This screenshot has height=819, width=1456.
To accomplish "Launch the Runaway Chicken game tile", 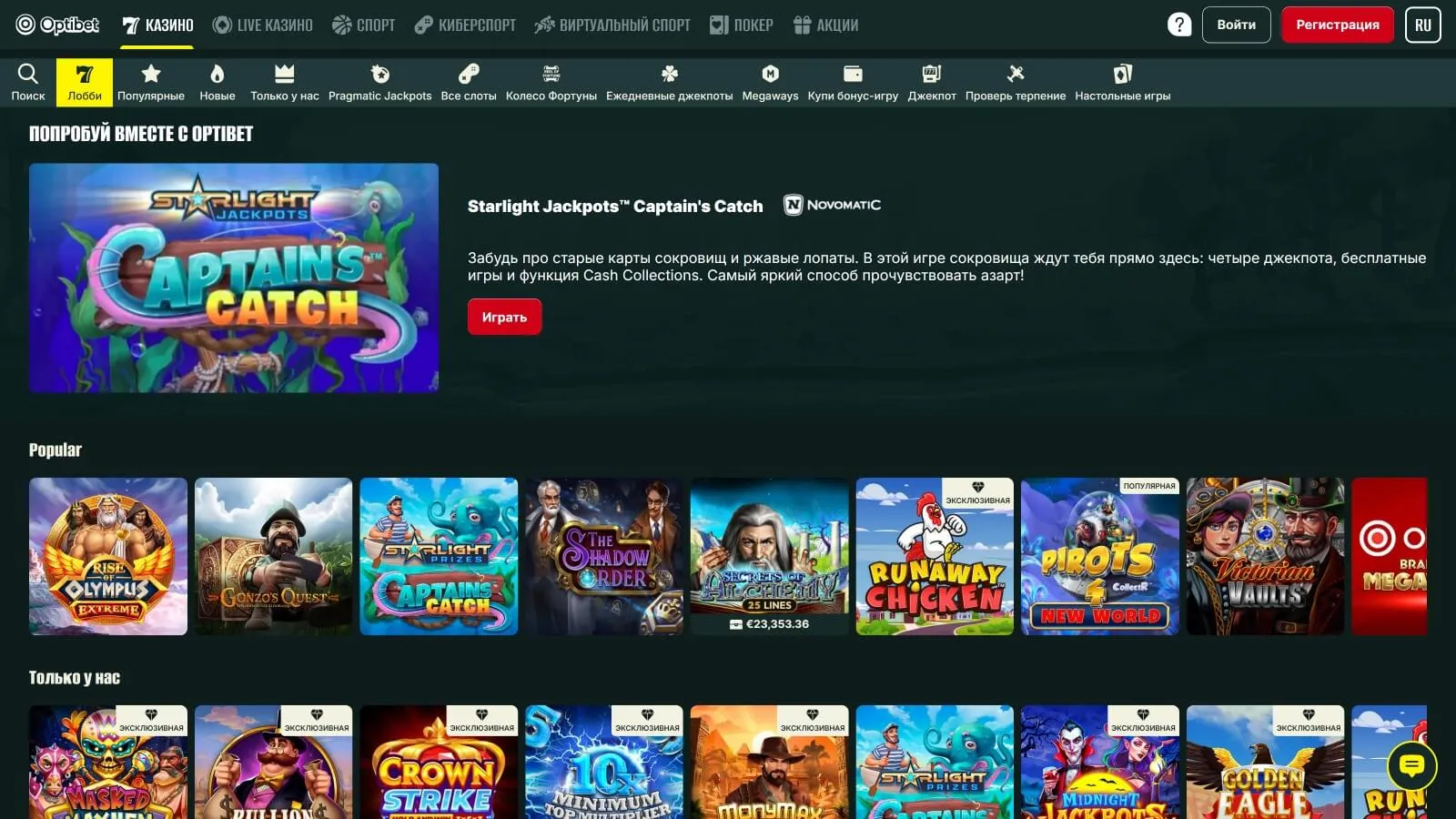I will coord(935,556).
